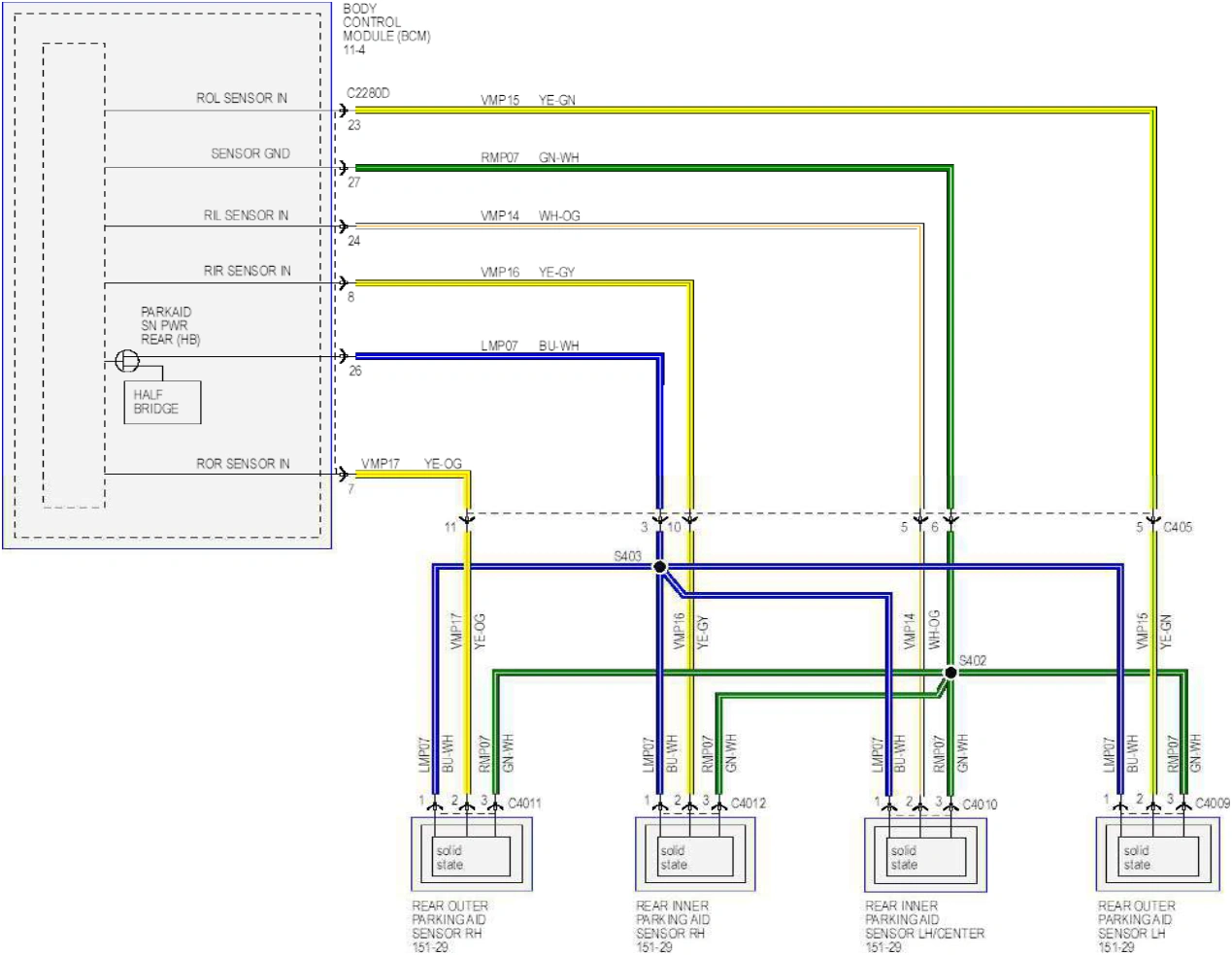1232x955 pixels.
Task: Click the C405 connector label
Action: click(x=1178, y=527)
